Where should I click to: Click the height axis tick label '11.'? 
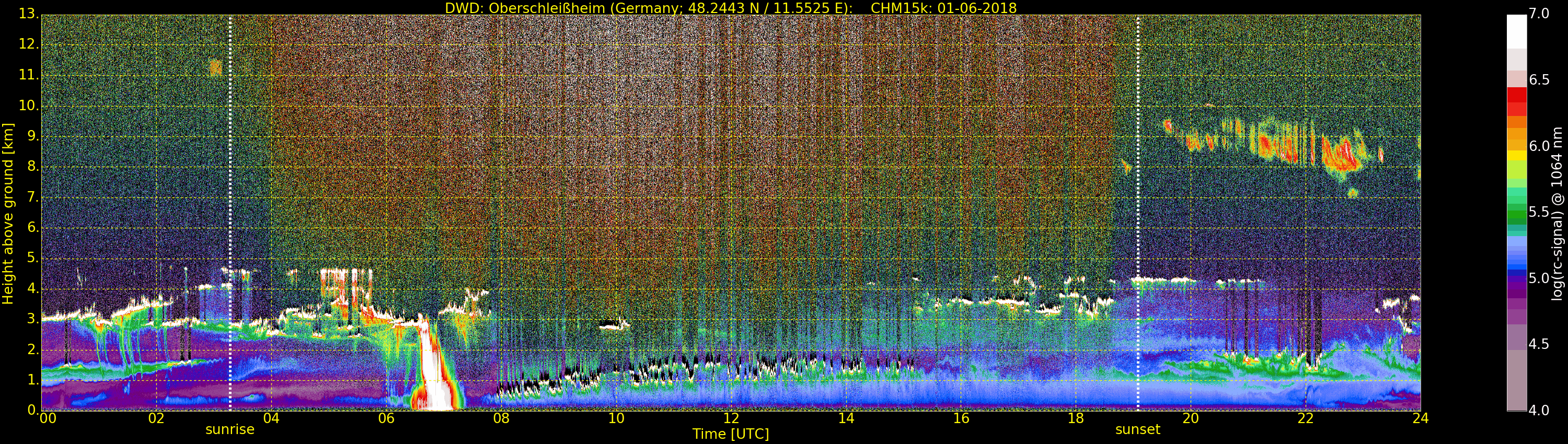coord(28,75)
